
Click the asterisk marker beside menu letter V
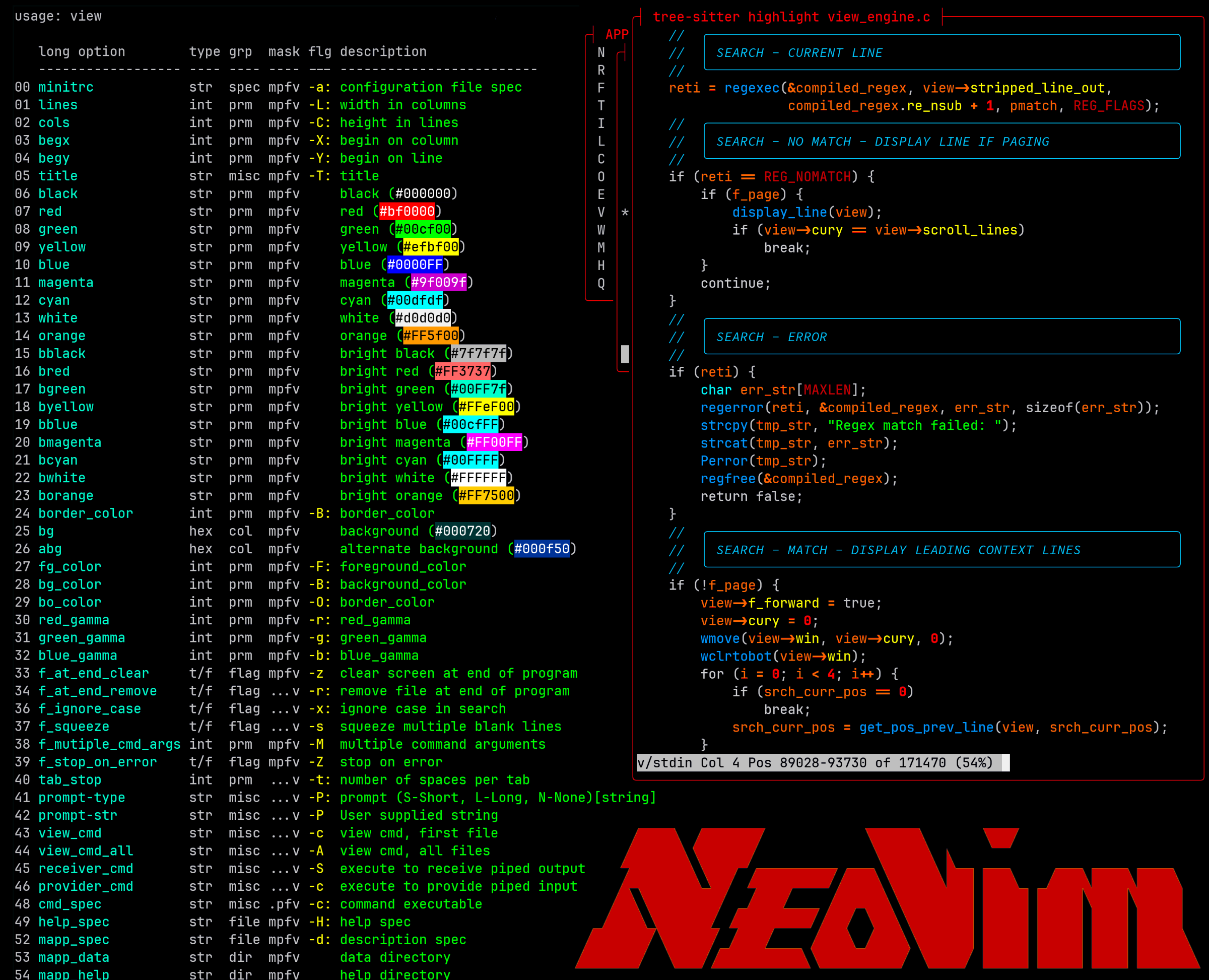[625, 213]
